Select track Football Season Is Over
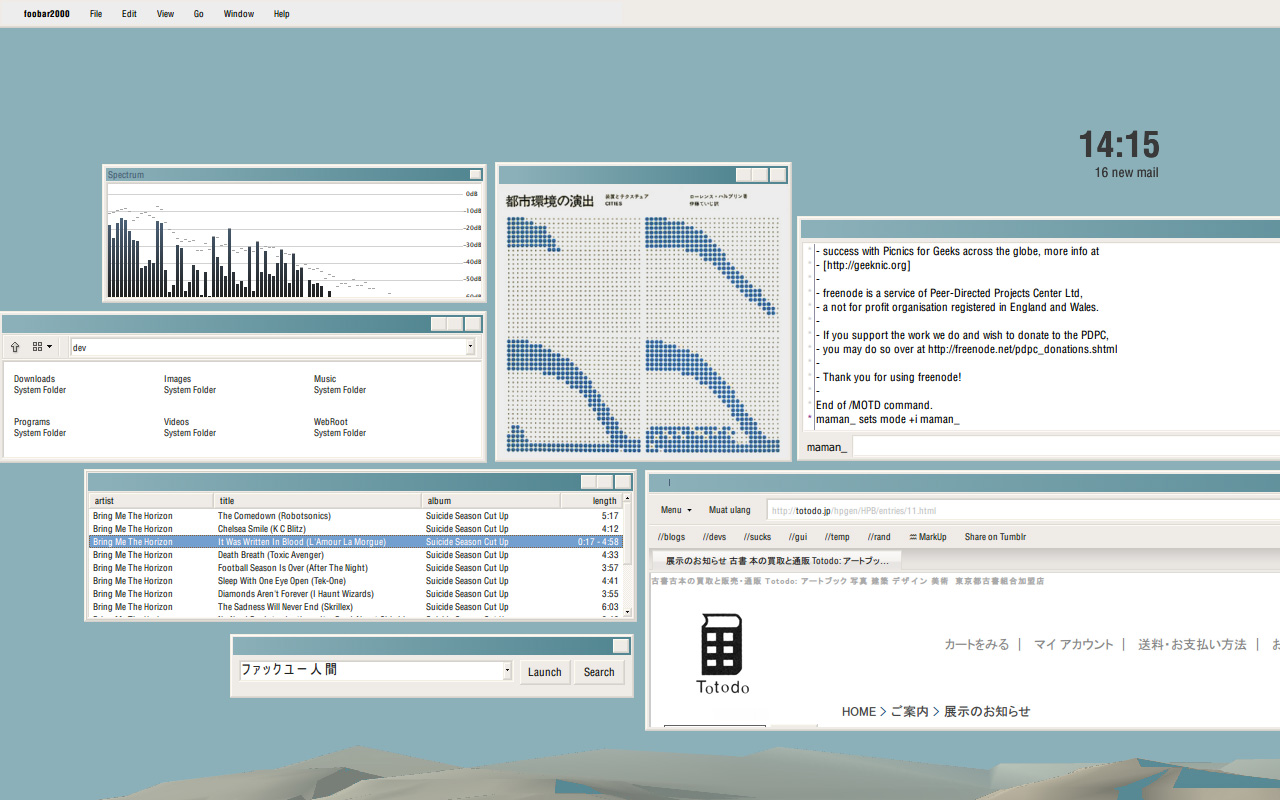The height and width of the screenshot is (800, 1280). [356, 568]
